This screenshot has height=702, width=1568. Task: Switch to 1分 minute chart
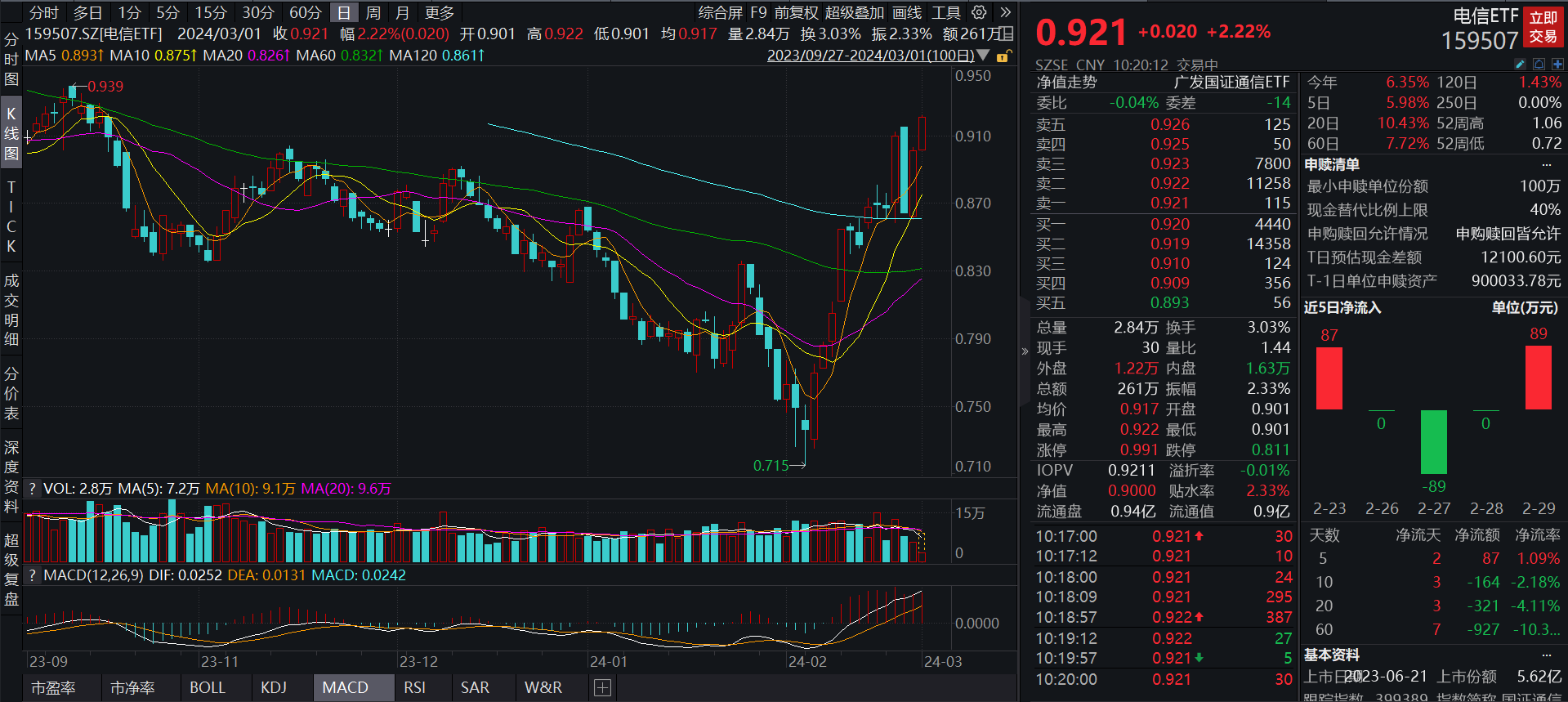point(129,12)
